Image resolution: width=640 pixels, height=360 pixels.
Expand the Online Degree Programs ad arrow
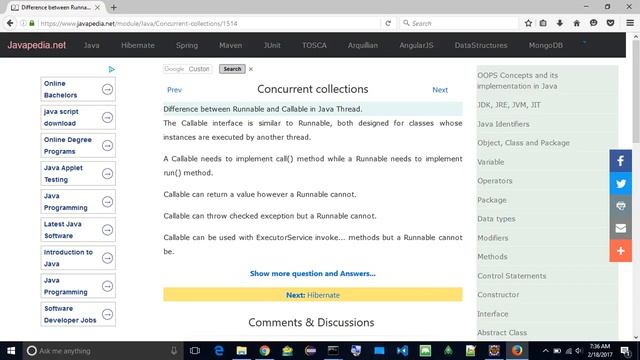[x=107, y=145]
